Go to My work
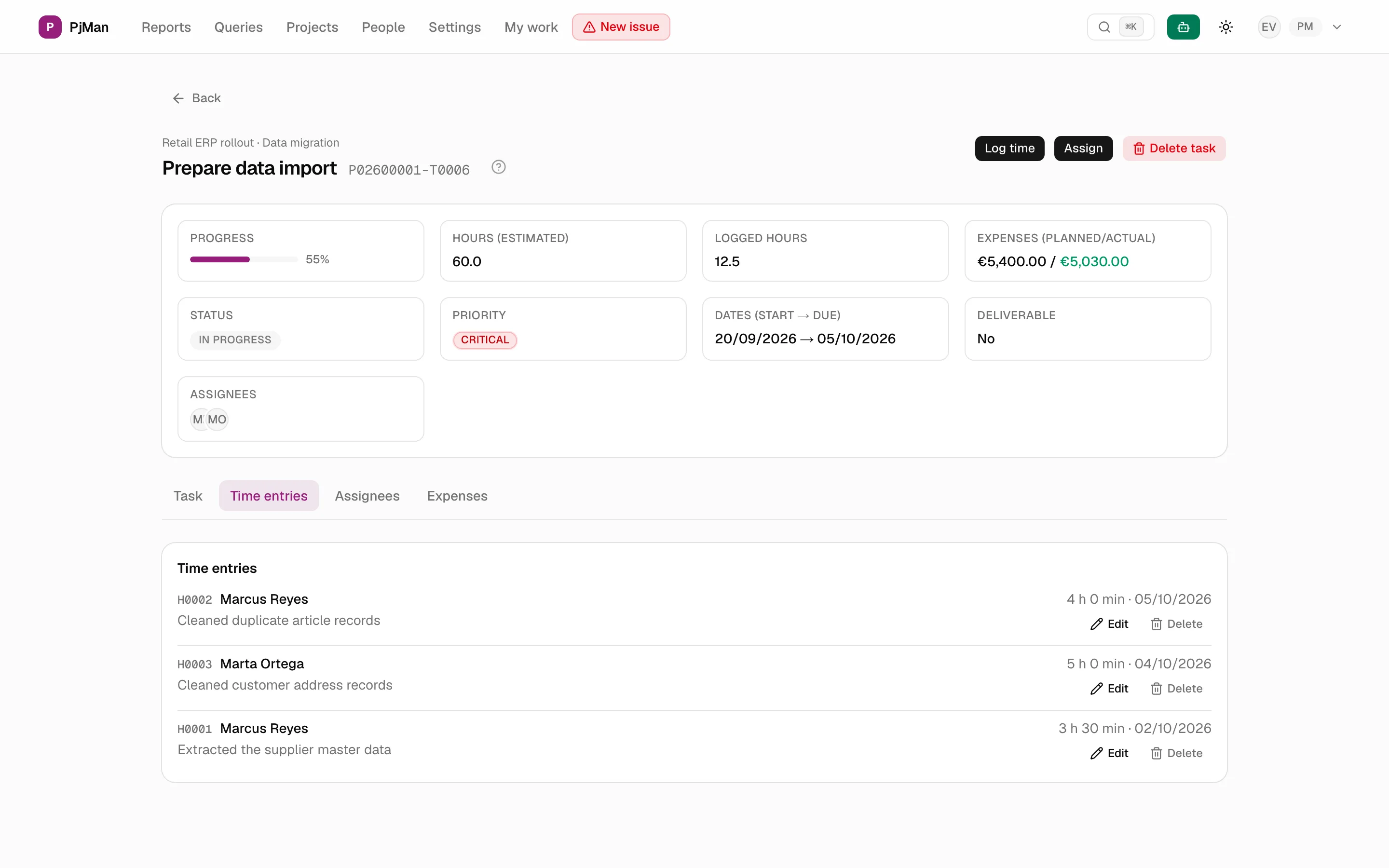This screenshot has width=1389, height=868. tap(531, 27)
